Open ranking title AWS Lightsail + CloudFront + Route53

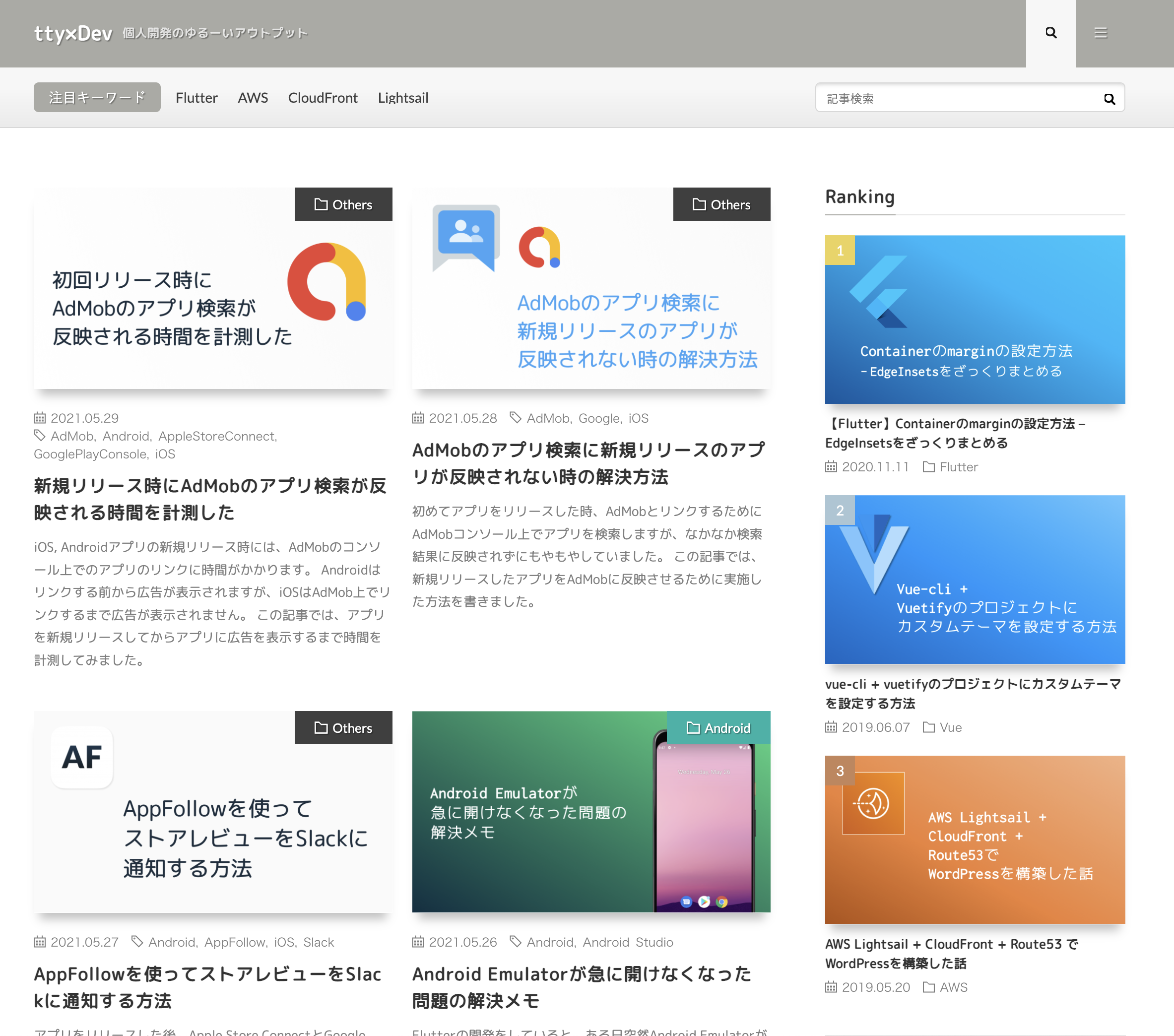(x=952, y=953)
